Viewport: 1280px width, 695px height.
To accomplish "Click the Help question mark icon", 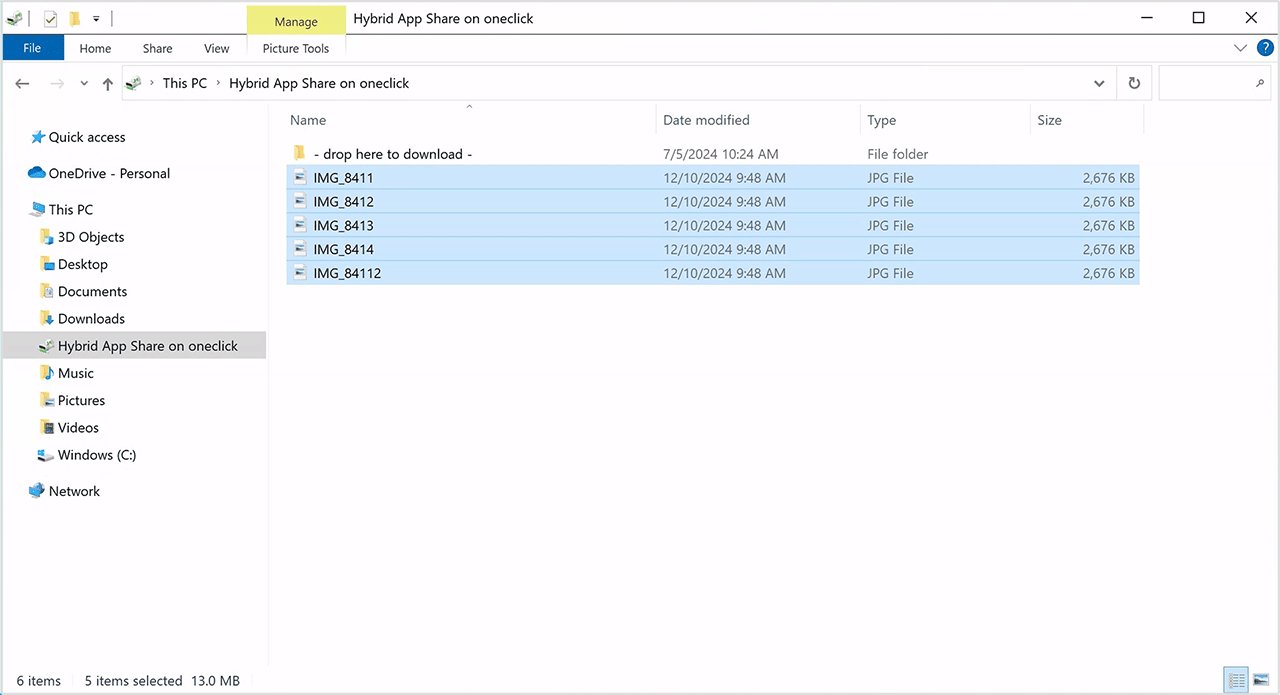I will click(1264, 48).
